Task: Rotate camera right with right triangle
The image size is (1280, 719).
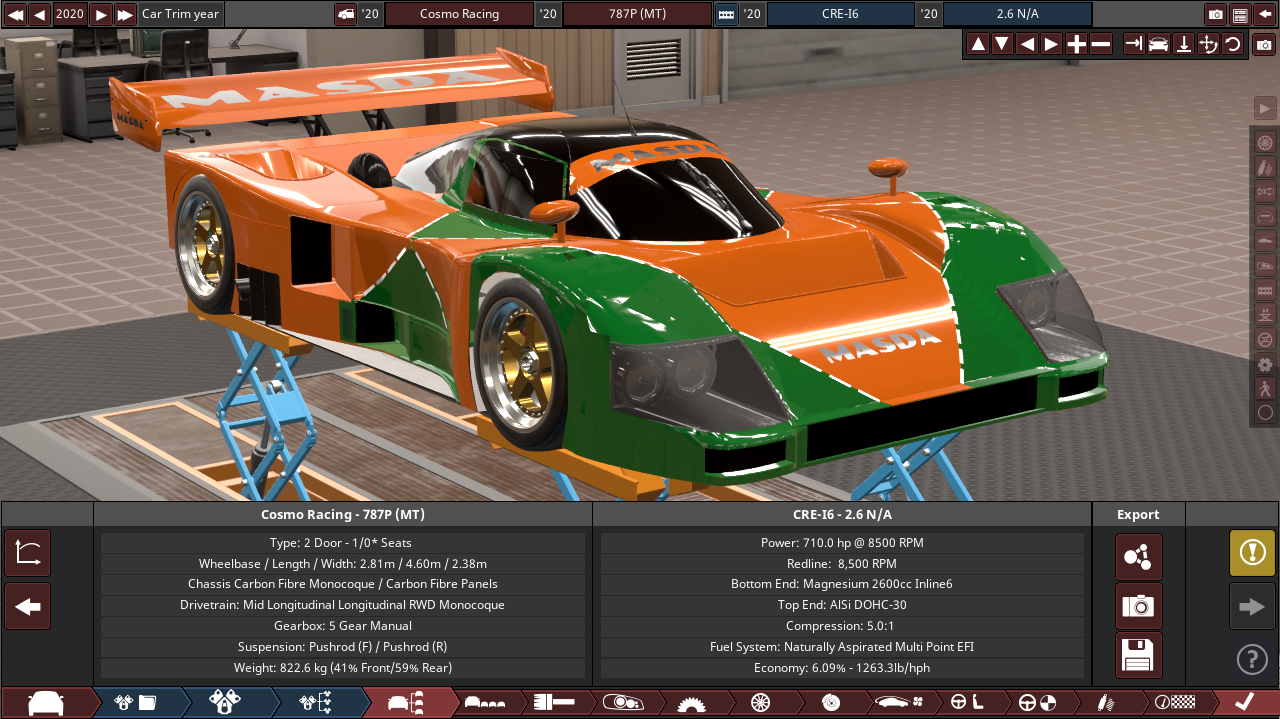Action: [x=1051, y=44]
